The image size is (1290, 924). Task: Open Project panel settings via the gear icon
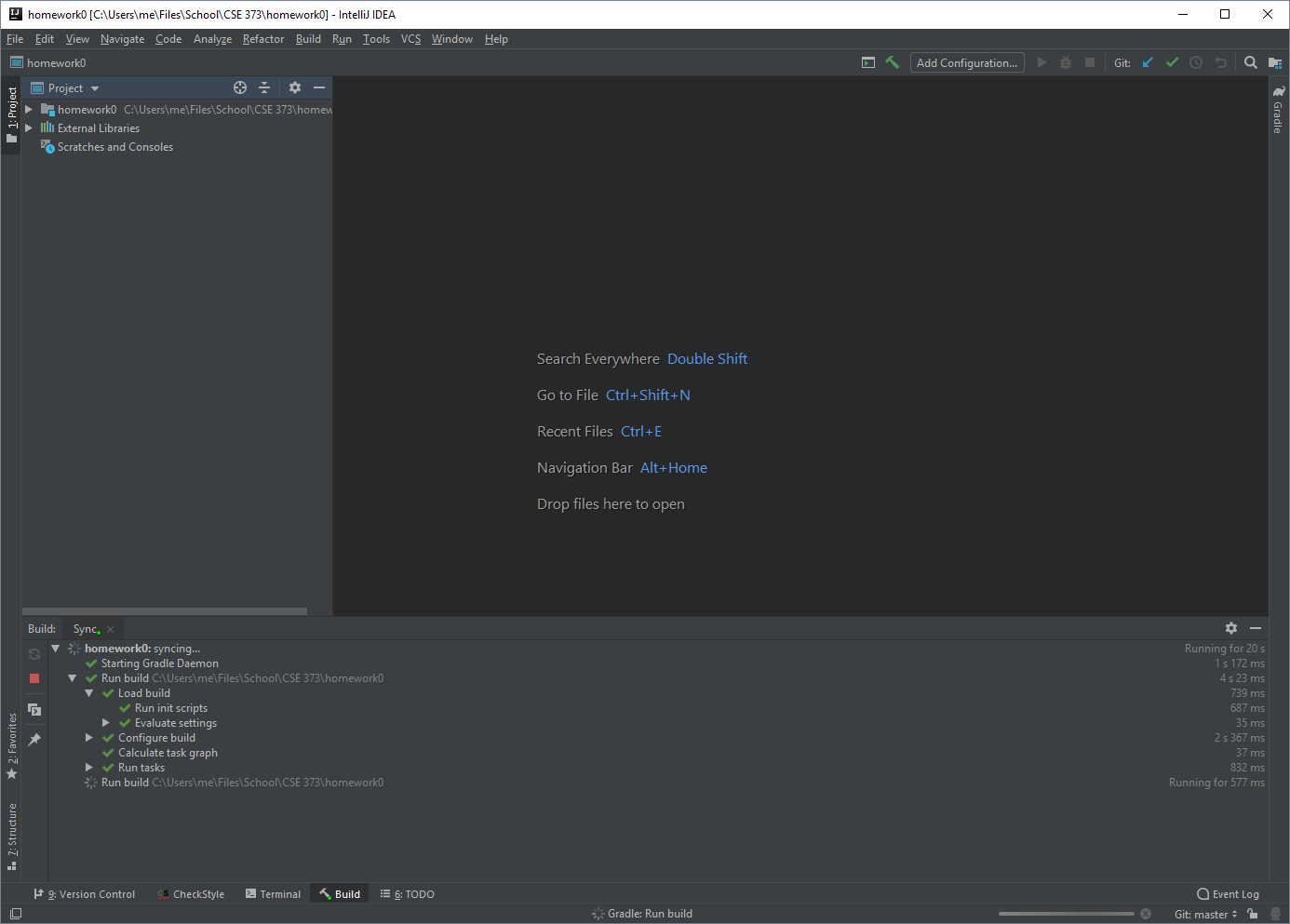coord(294,87)
